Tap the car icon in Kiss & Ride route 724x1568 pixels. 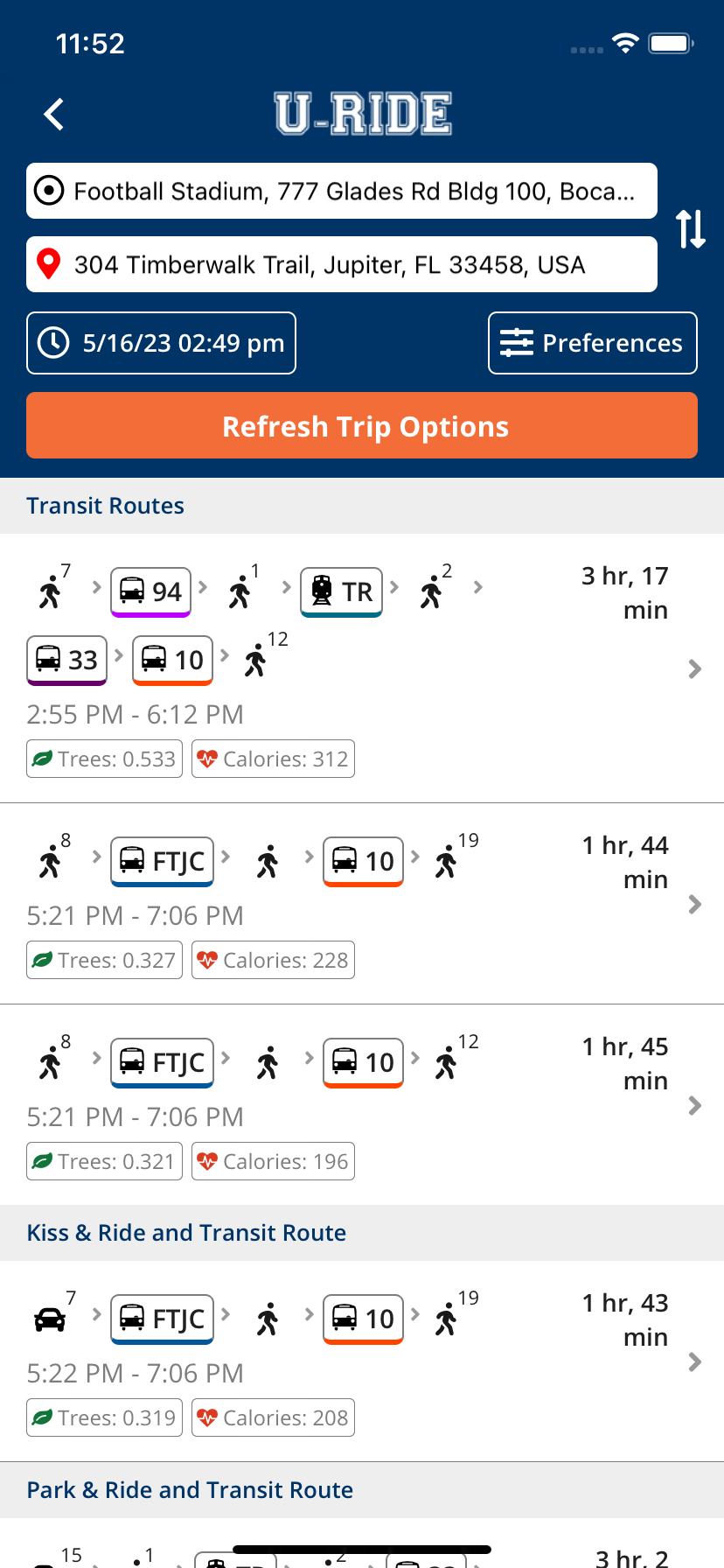tap(50, 1319)
